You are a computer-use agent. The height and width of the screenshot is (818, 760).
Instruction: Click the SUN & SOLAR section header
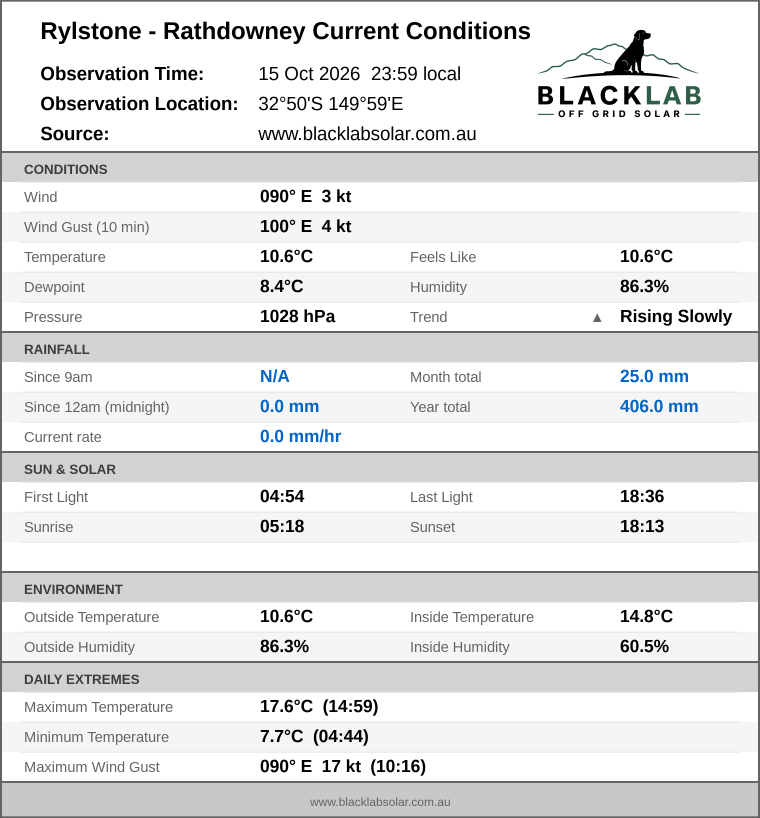(380, 469)
